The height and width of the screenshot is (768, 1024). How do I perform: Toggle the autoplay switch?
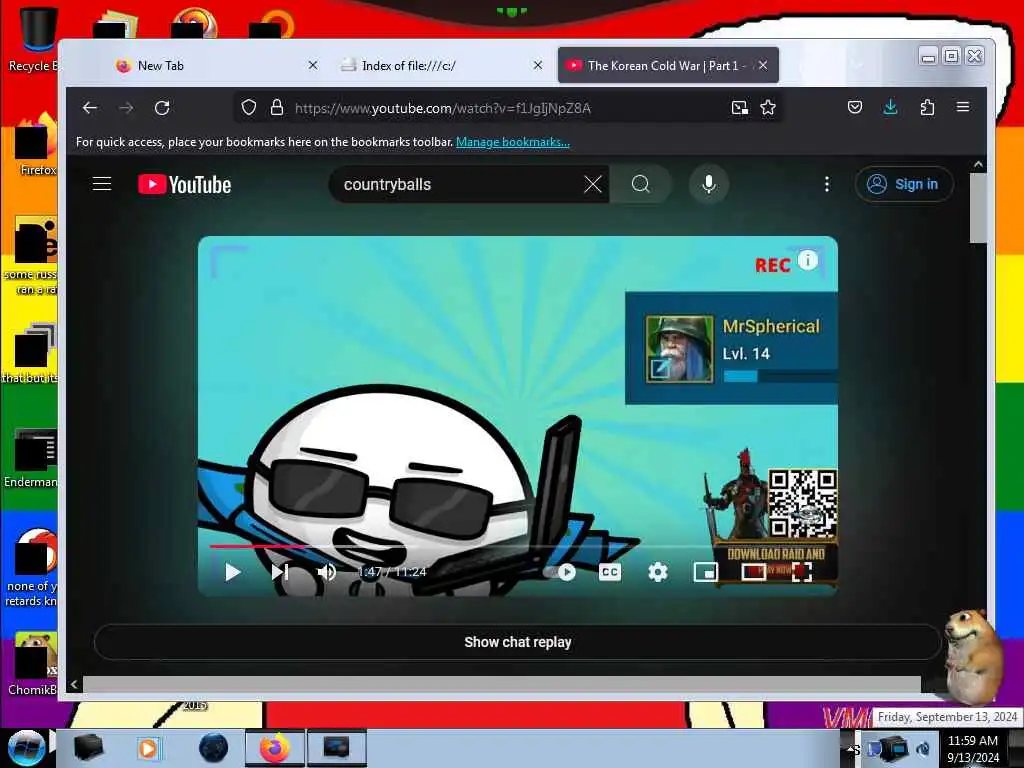[560, 572]
